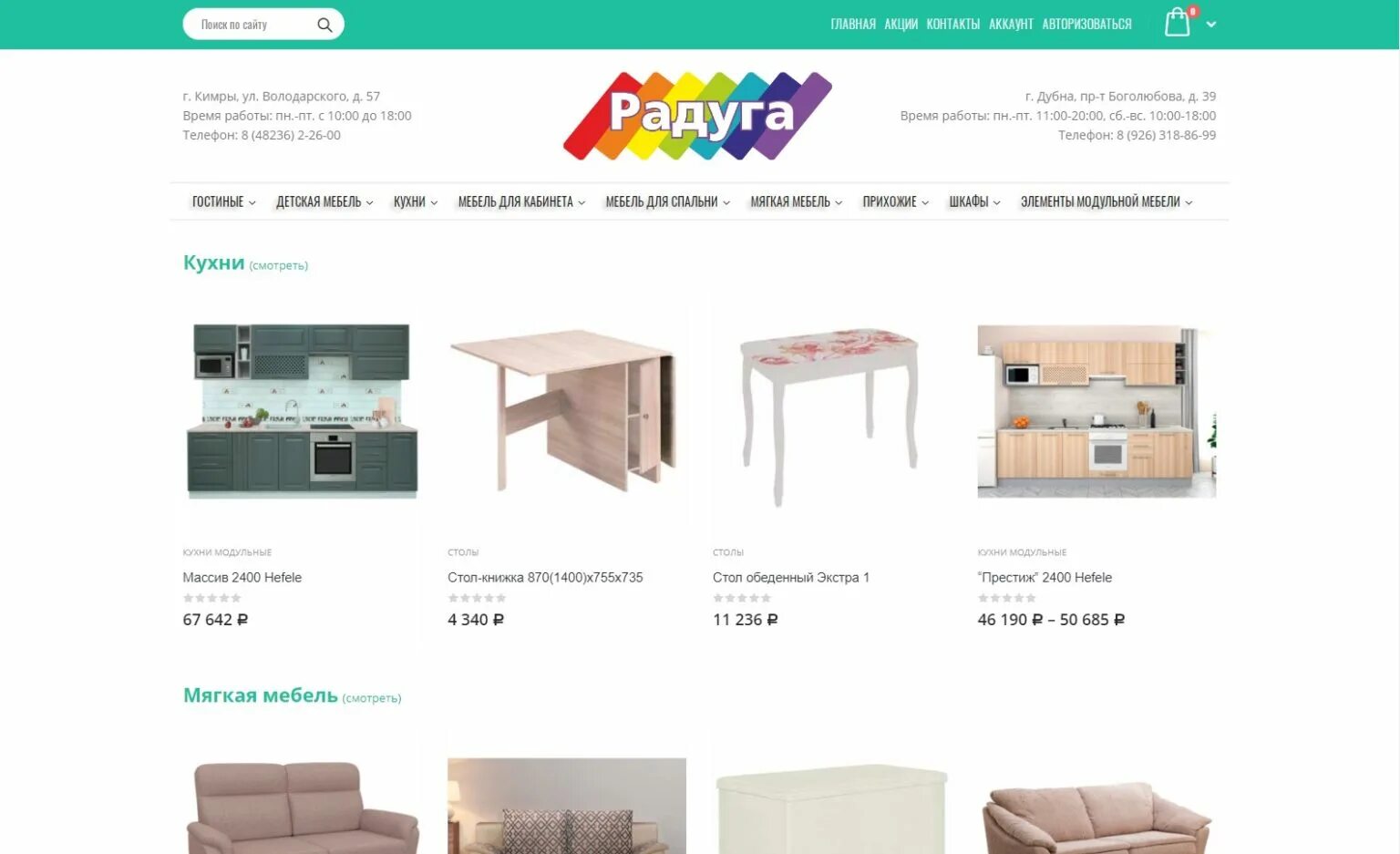Image resolution: width=1400 pixels, height=854 pixels.
Task: Open the shopping cart bag icon
Action: [x=1178, y=22]
